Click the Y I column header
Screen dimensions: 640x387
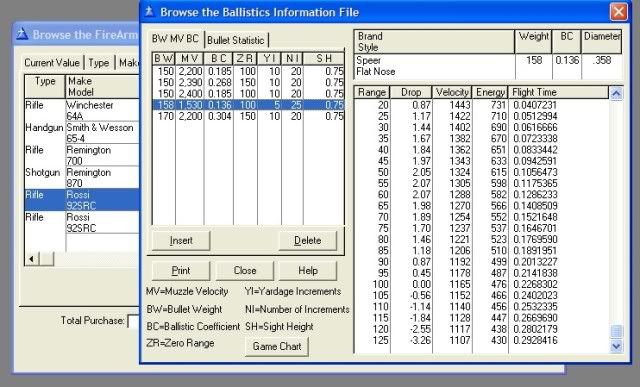coord(269,58)
